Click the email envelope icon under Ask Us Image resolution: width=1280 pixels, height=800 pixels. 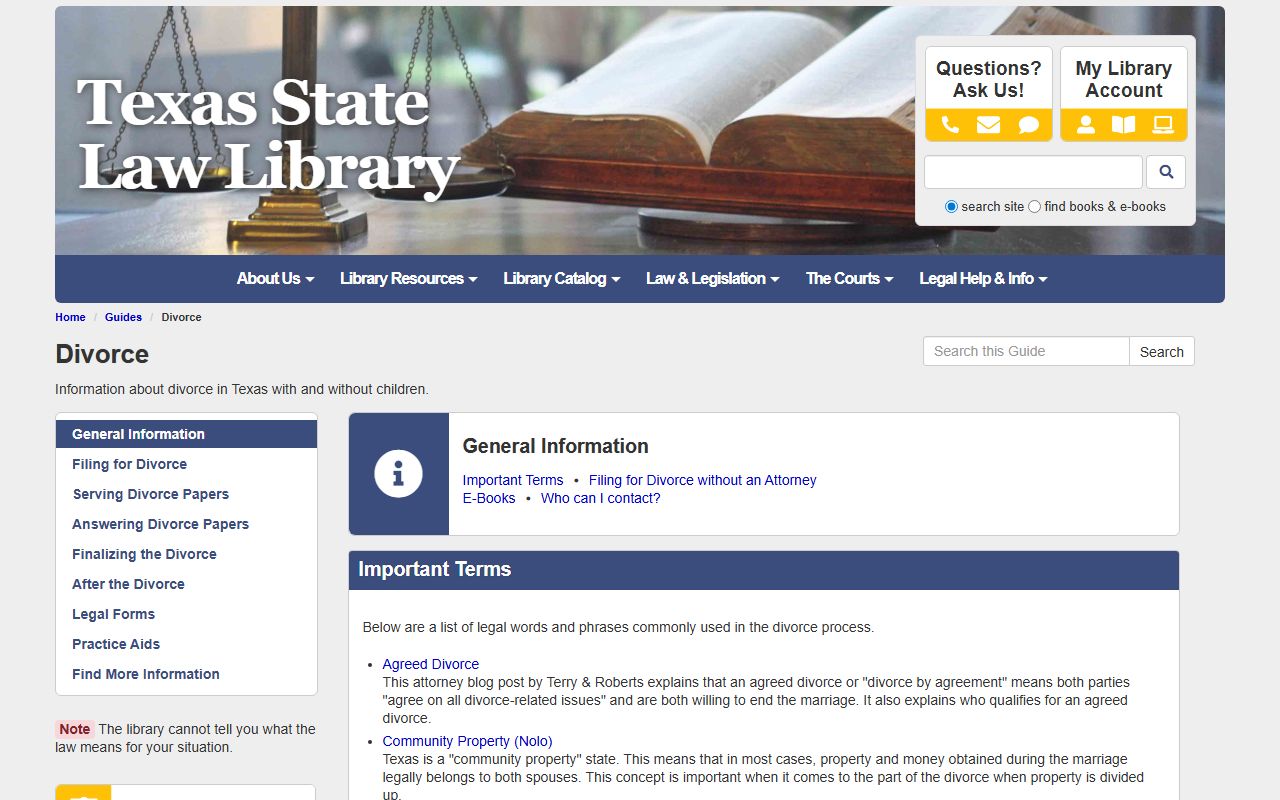click(988, 125)
